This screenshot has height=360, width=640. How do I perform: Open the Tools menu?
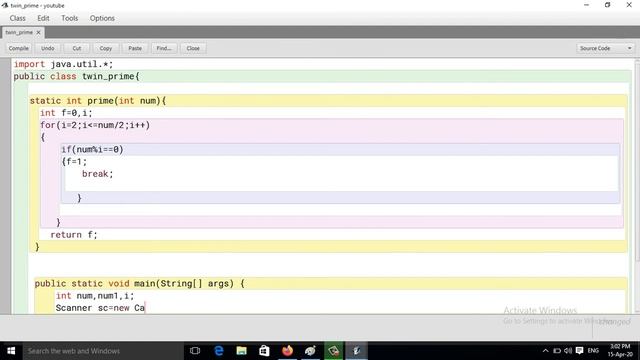pyautogui.click(x=69, y=18)
